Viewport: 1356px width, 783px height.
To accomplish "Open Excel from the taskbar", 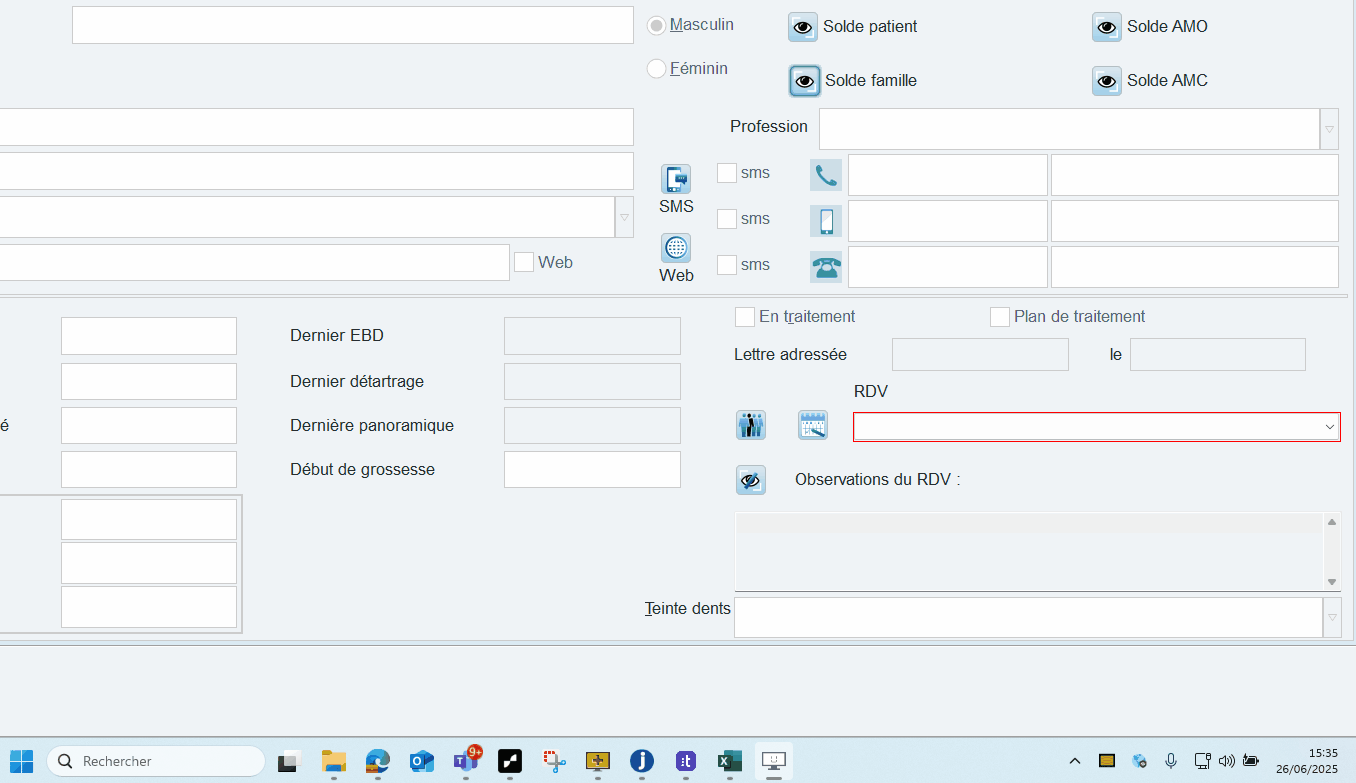I will (729, 761).
